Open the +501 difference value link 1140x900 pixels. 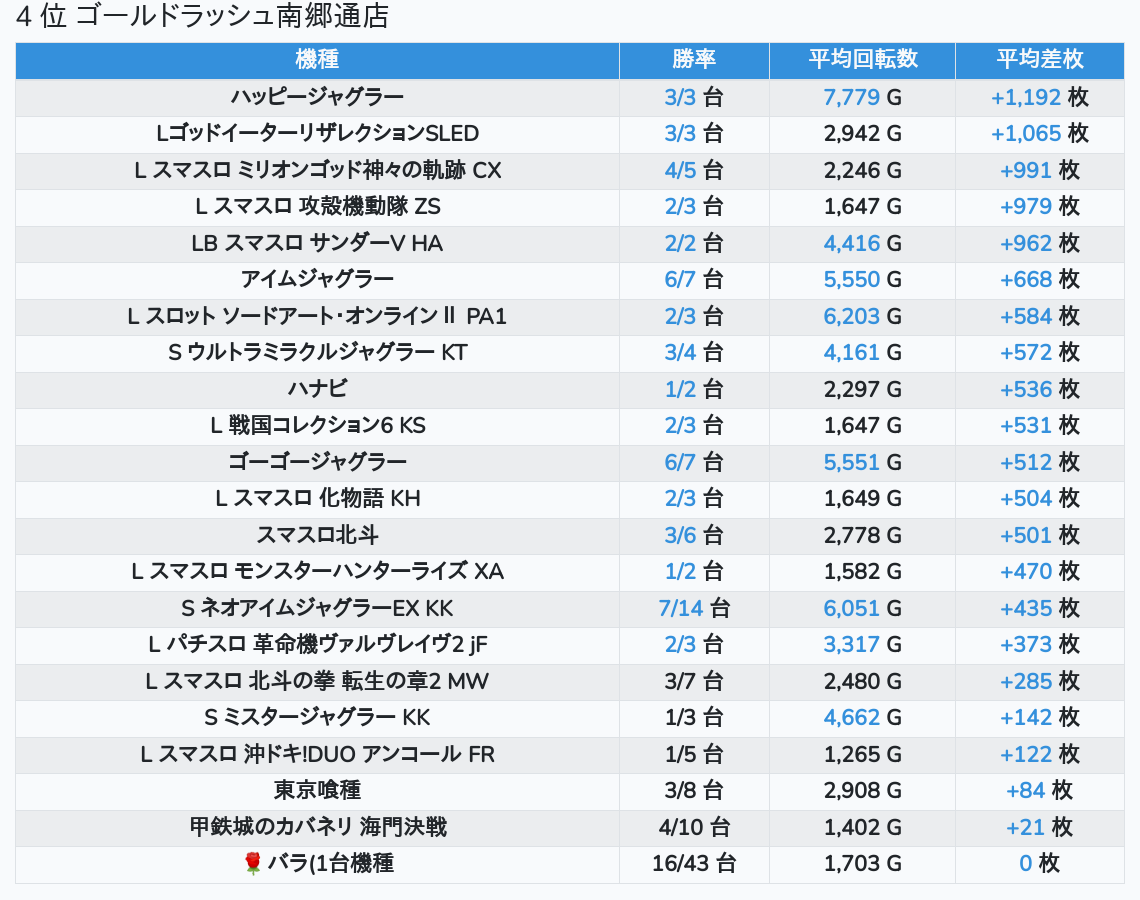(1026, 535)
